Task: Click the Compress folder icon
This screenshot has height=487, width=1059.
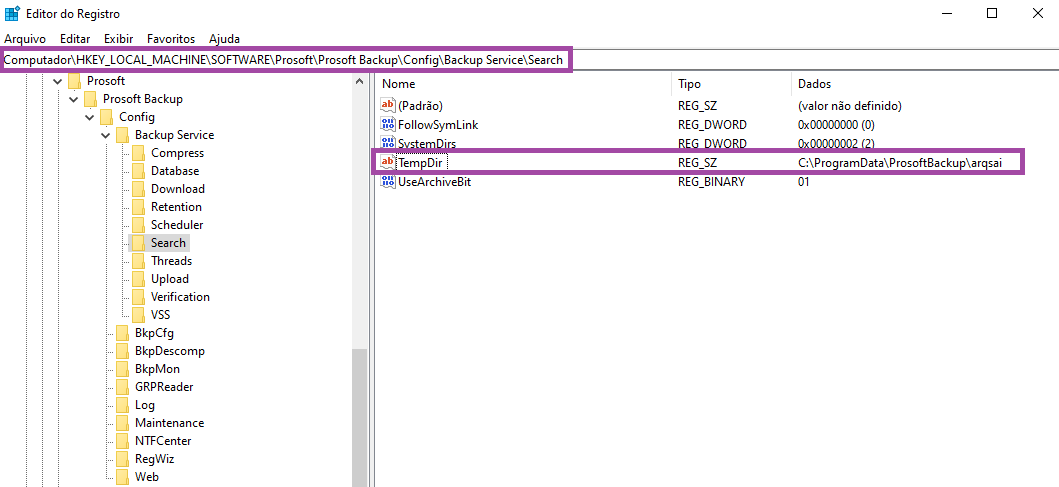Action: 138,153
